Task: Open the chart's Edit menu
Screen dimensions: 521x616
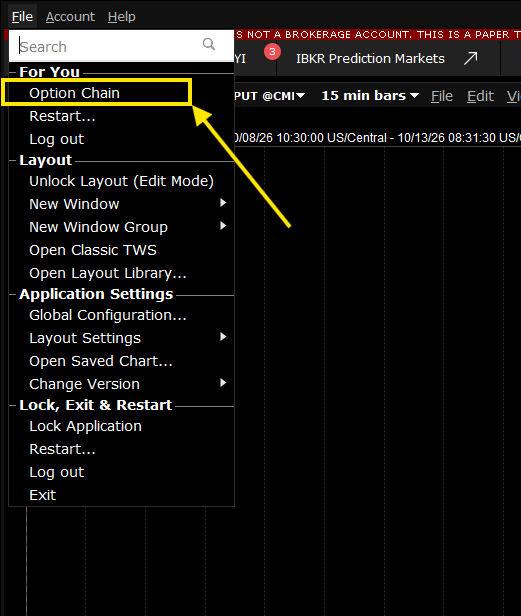Action: [480, 96]
